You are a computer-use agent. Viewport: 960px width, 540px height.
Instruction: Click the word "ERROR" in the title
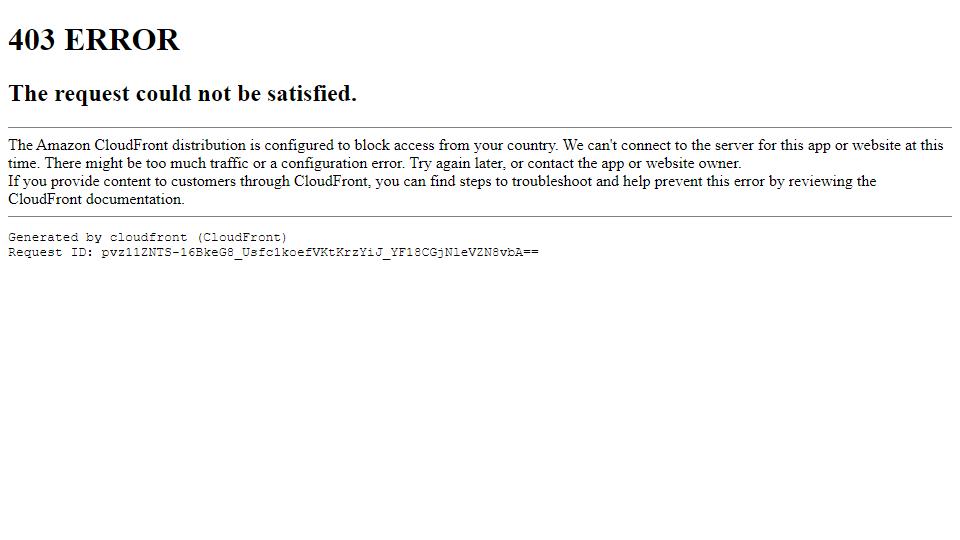(x=122, y=40)
